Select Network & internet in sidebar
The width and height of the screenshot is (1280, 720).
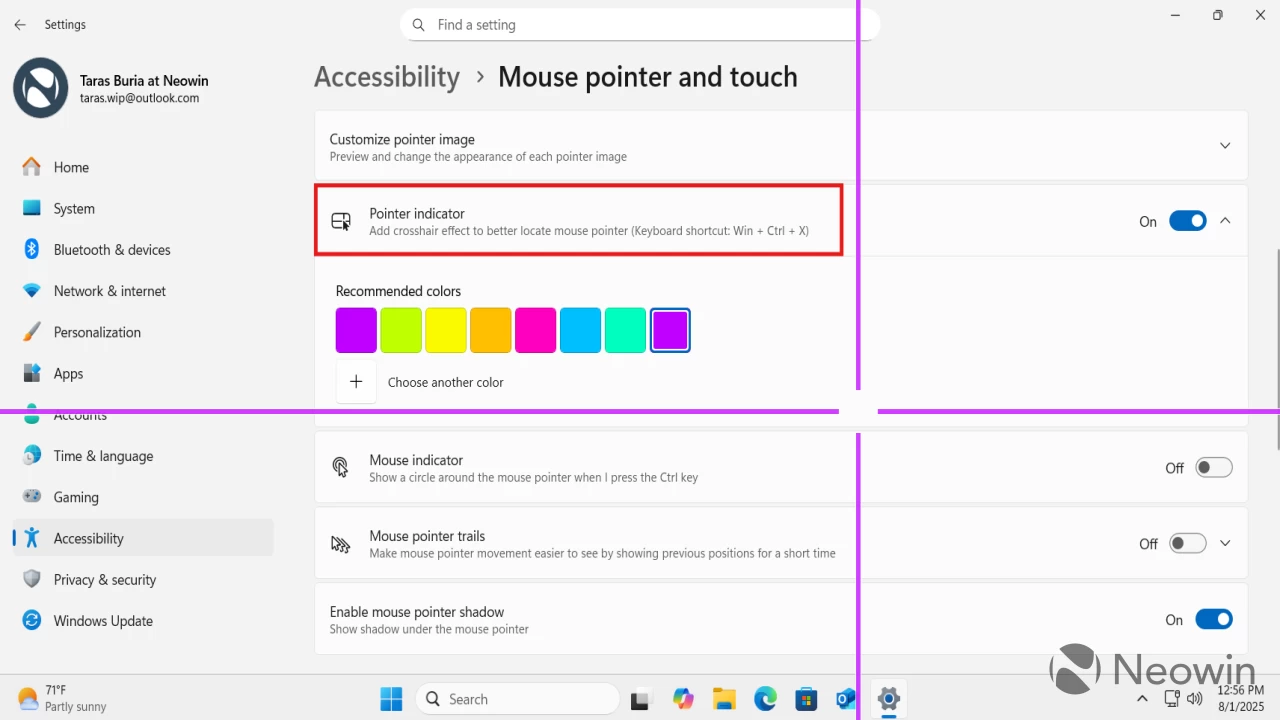coord(142,291)
